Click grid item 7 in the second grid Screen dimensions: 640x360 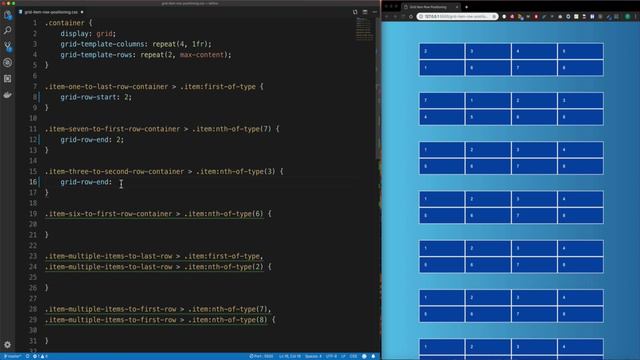click(x=442, y=100)
